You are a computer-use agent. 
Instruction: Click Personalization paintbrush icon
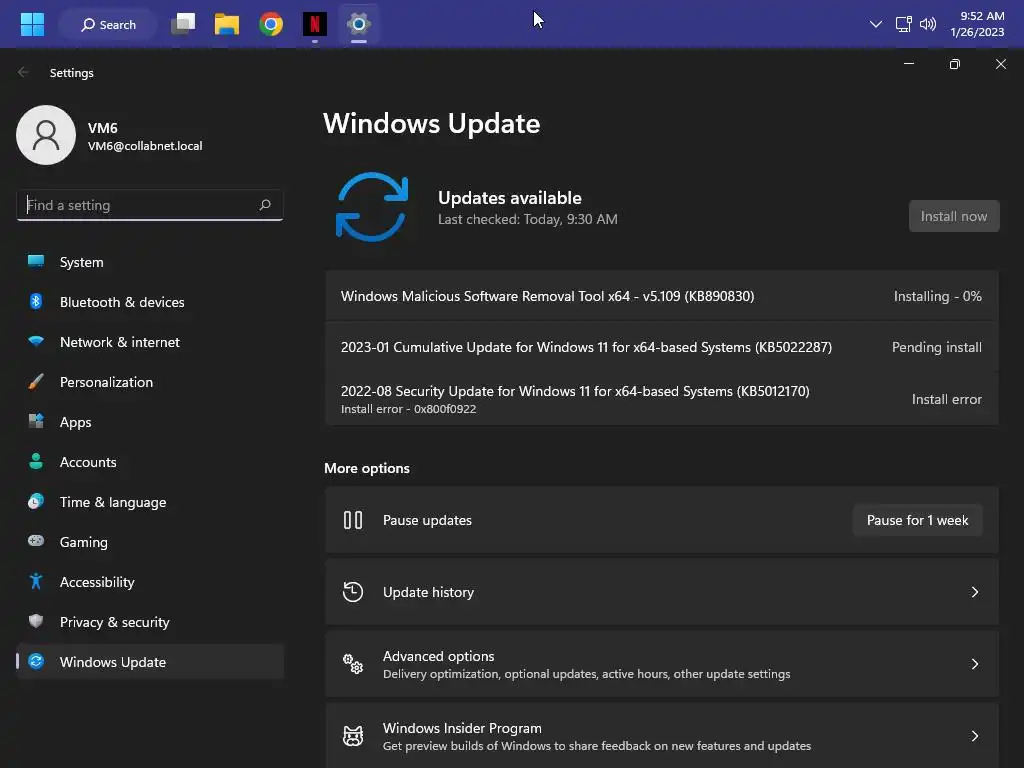(36, 381)
